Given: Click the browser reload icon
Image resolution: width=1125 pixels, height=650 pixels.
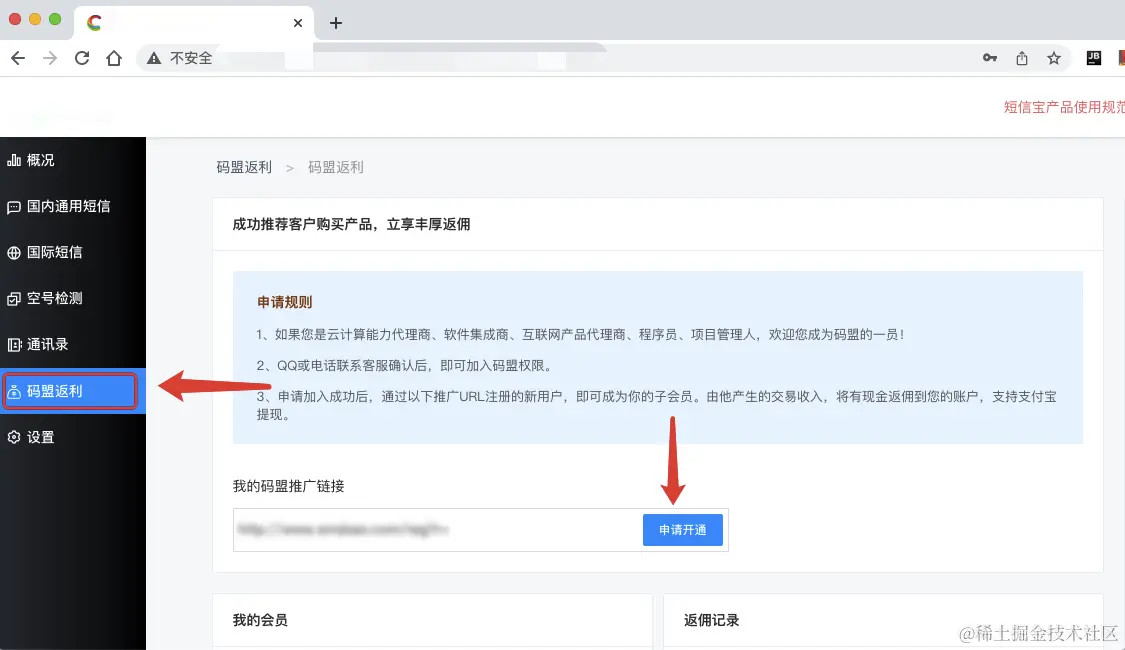Looking at the screenshot, I should pos(82,58).
